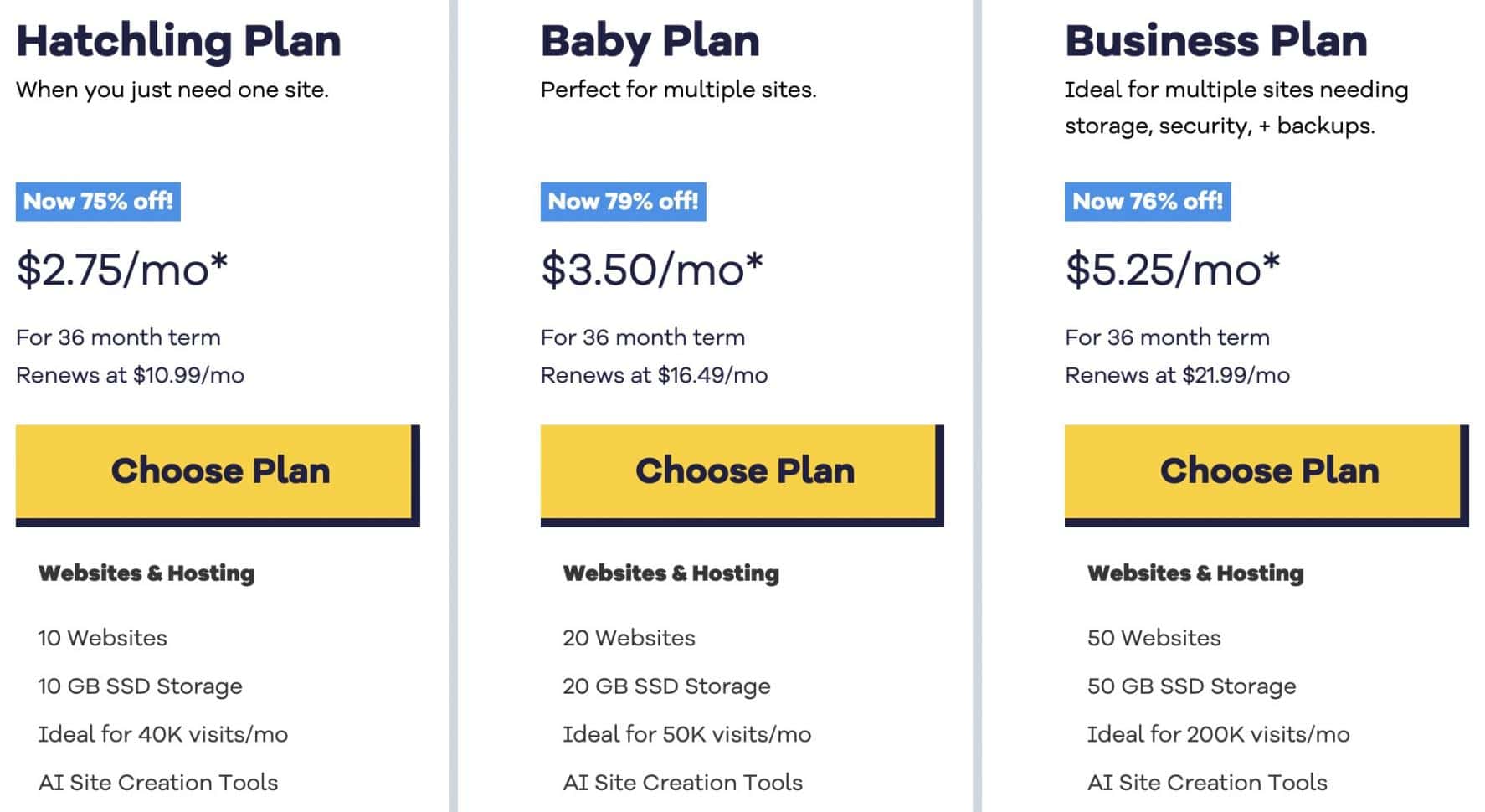Click the $2.75/mo price

tap(122, 270)
